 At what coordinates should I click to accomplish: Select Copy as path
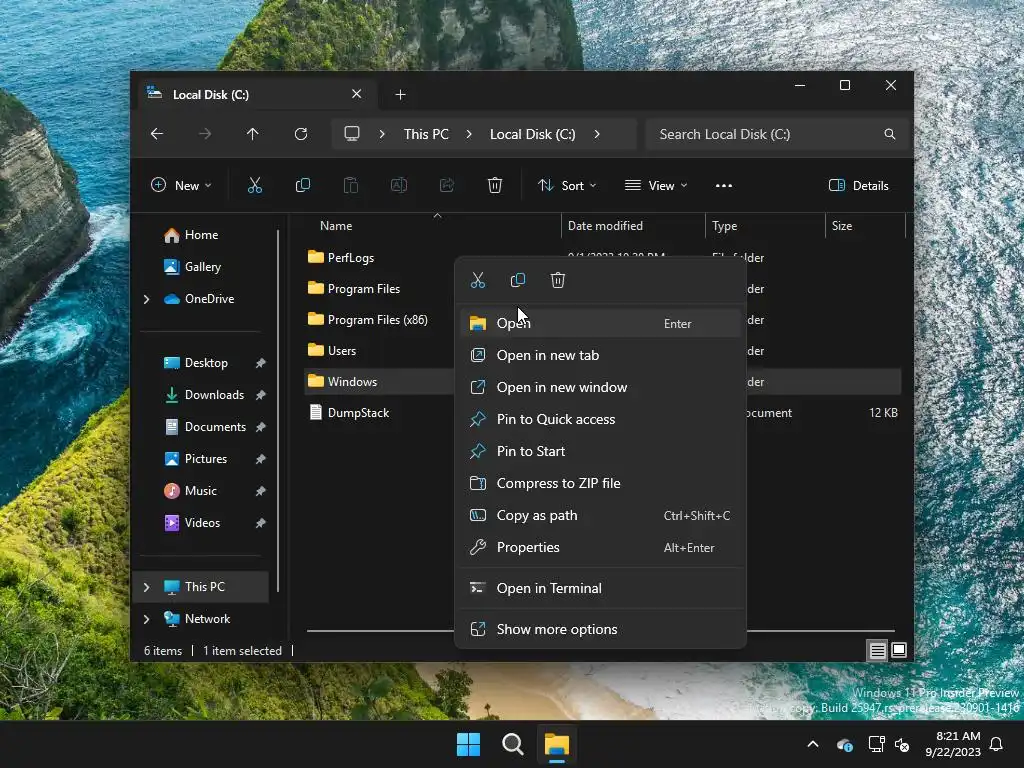600,515
